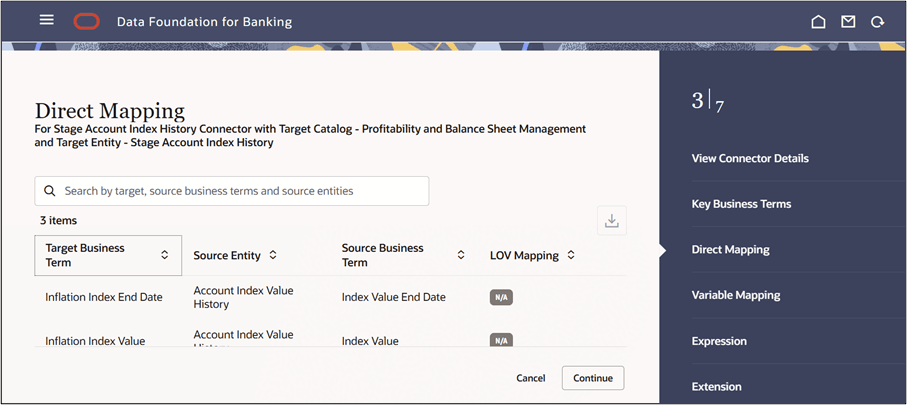Click Account Index Value History in first row
Screen dimensions: 907x405
pos(244,297)
